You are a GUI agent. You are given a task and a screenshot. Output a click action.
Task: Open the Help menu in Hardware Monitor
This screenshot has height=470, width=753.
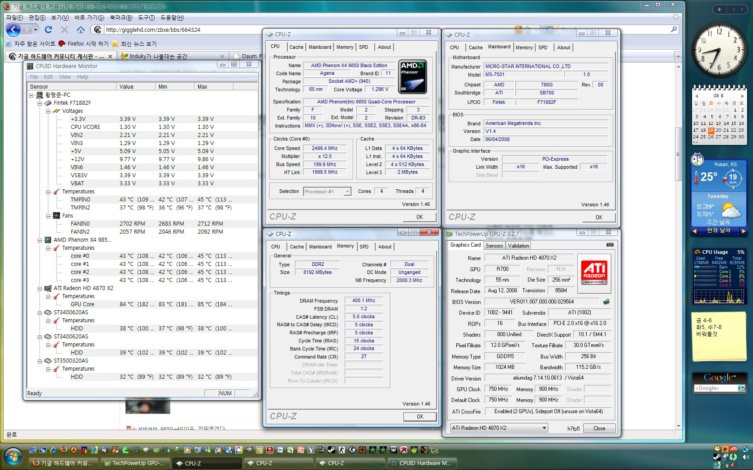coord(82,77)
